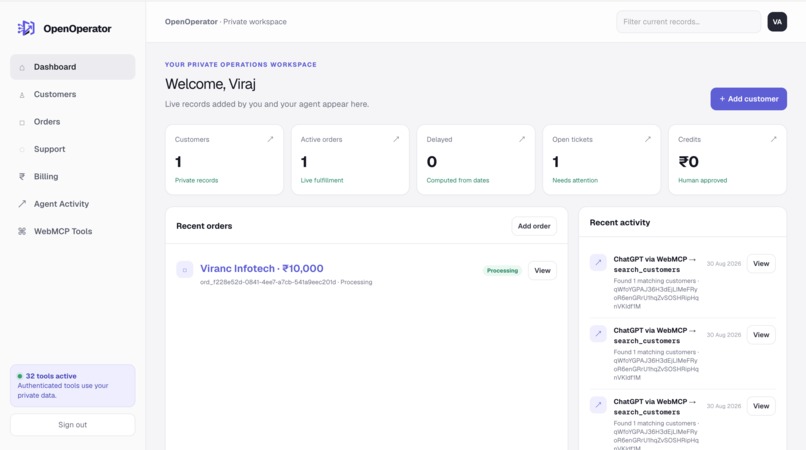Screen dimensions: 806x450
Task: Click the Support circle icon in sidebar
Action: pos(22,150)
